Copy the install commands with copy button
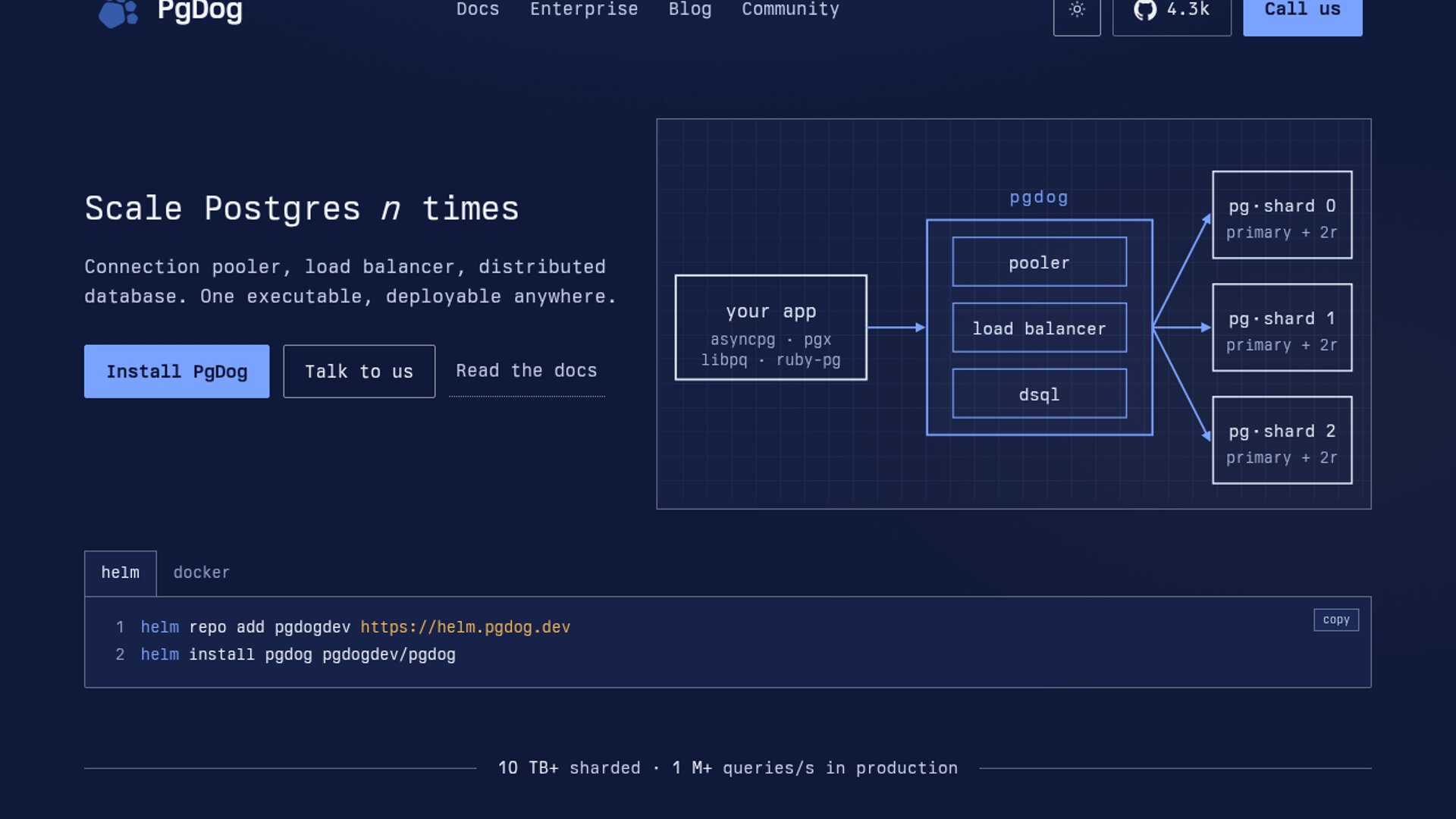This screenshot has width=1456, height=819. [x=1336, y=620]
